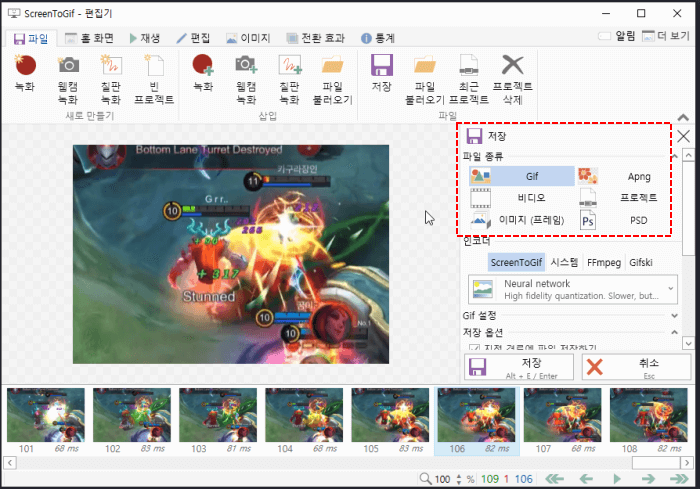The width and height of the screenshot is (700, 489).
Task: Play the animation preview
Action: [x=617, y=479]
